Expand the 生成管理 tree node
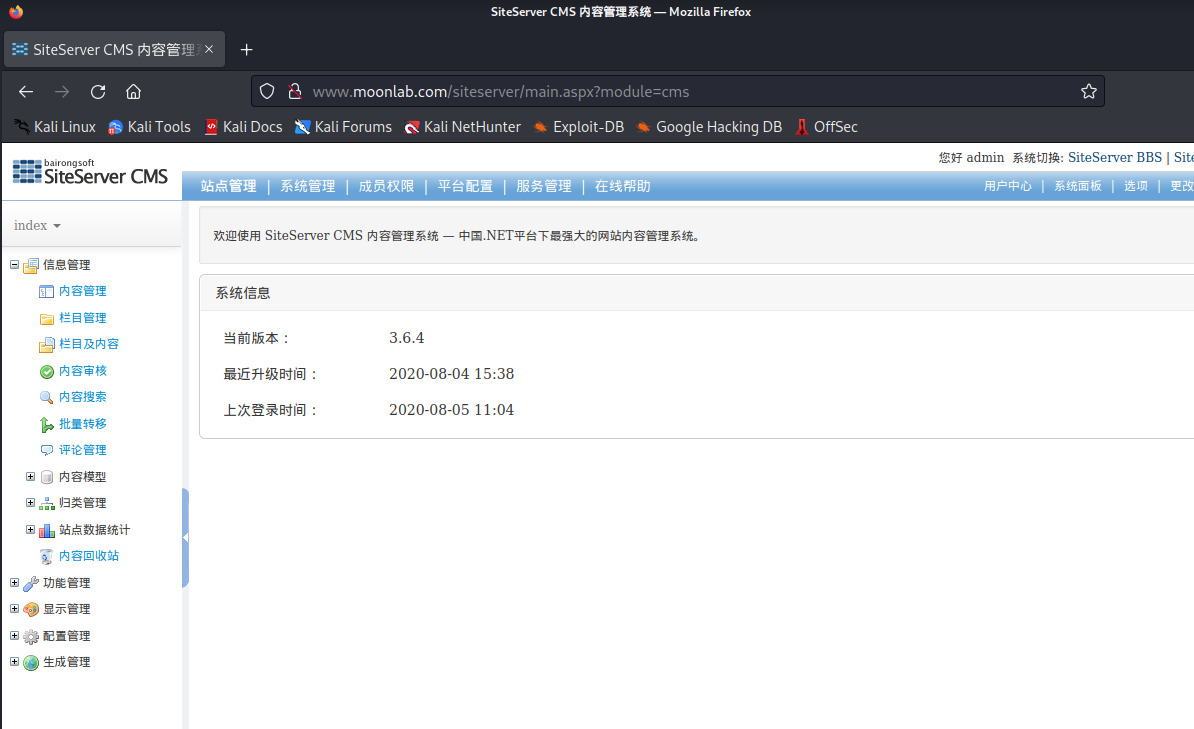The height and width of the screenshot is (729, 1194). (14, 661)
